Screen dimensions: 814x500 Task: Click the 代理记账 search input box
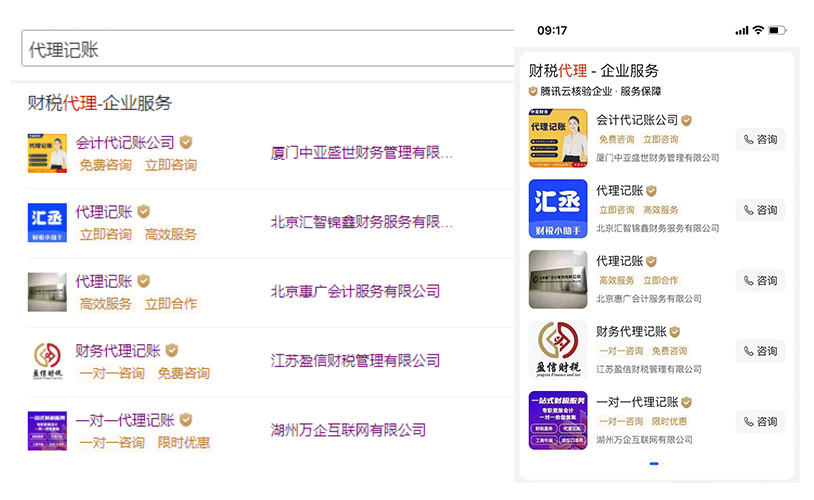(x=268, y=48)
